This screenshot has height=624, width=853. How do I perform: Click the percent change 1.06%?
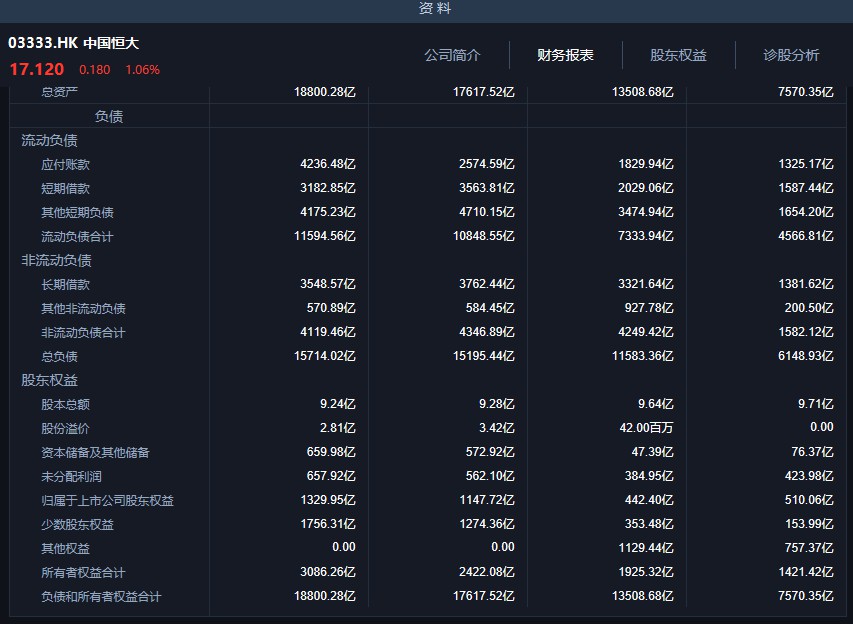[143, 70]
